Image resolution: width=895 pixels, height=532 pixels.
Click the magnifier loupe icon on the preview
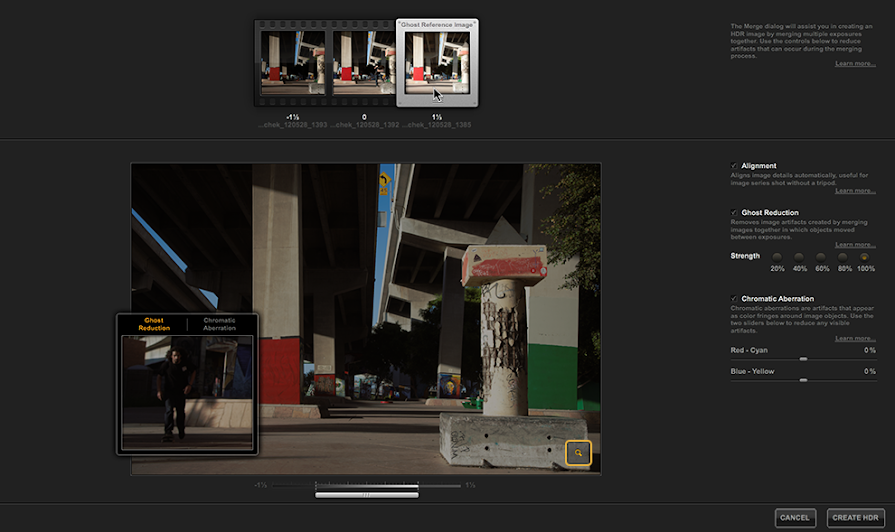tap(578, 454)
